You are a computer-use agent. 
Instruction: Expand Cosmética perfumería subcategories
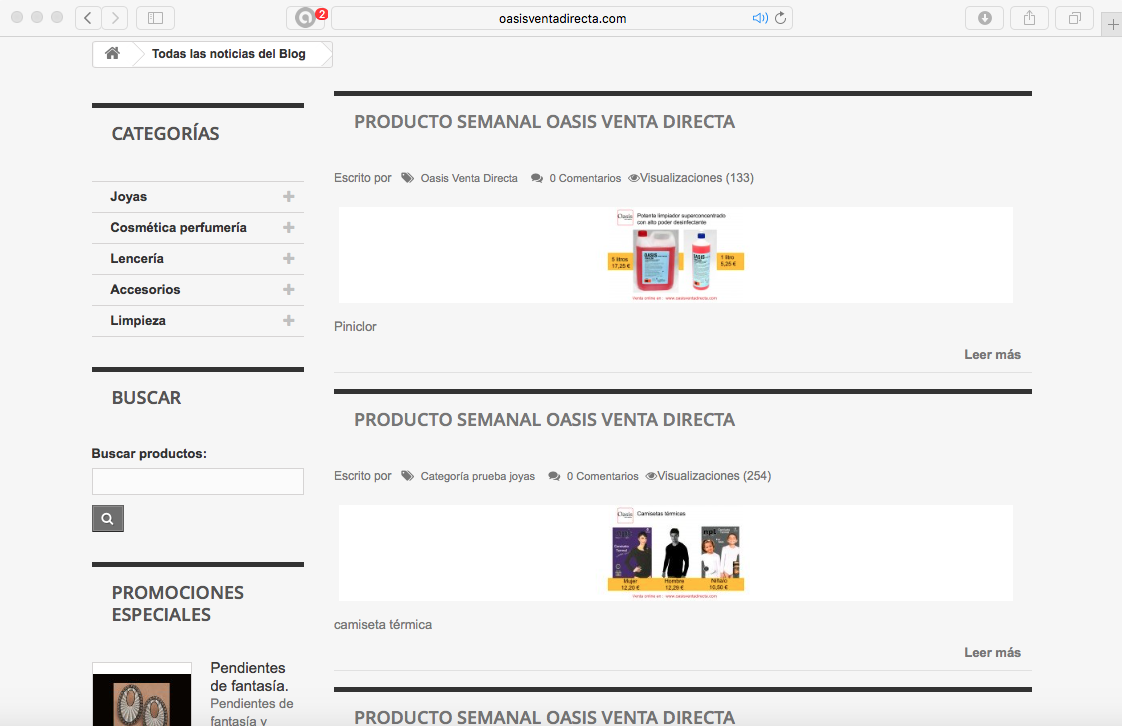(x=288, y=227)
